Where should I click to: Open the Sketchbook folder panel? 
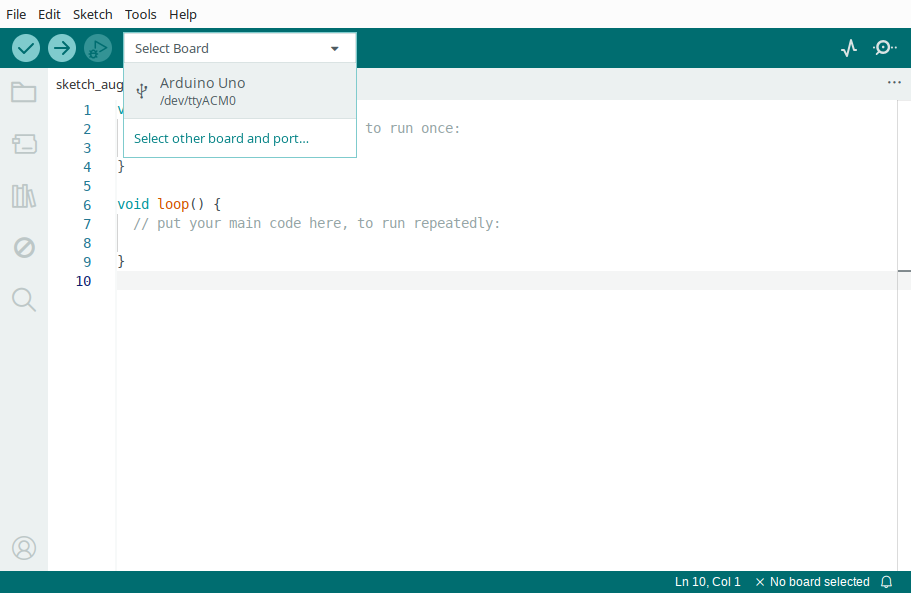(24, 92)
